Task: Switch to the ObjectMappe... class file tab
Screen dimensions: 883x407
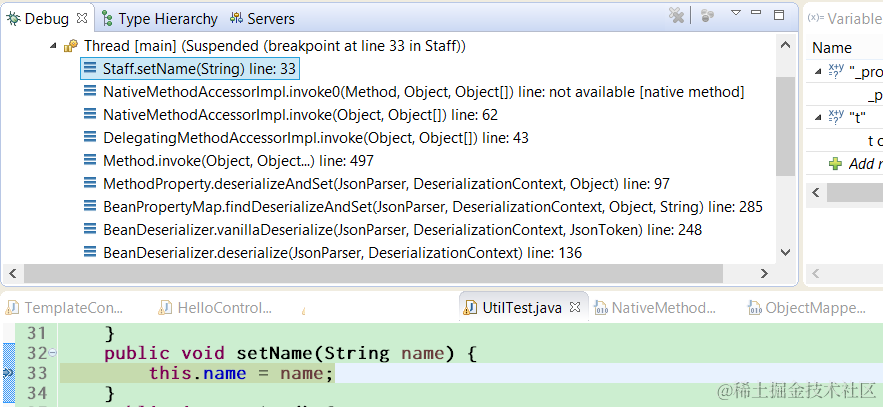Action: point(806,308)
